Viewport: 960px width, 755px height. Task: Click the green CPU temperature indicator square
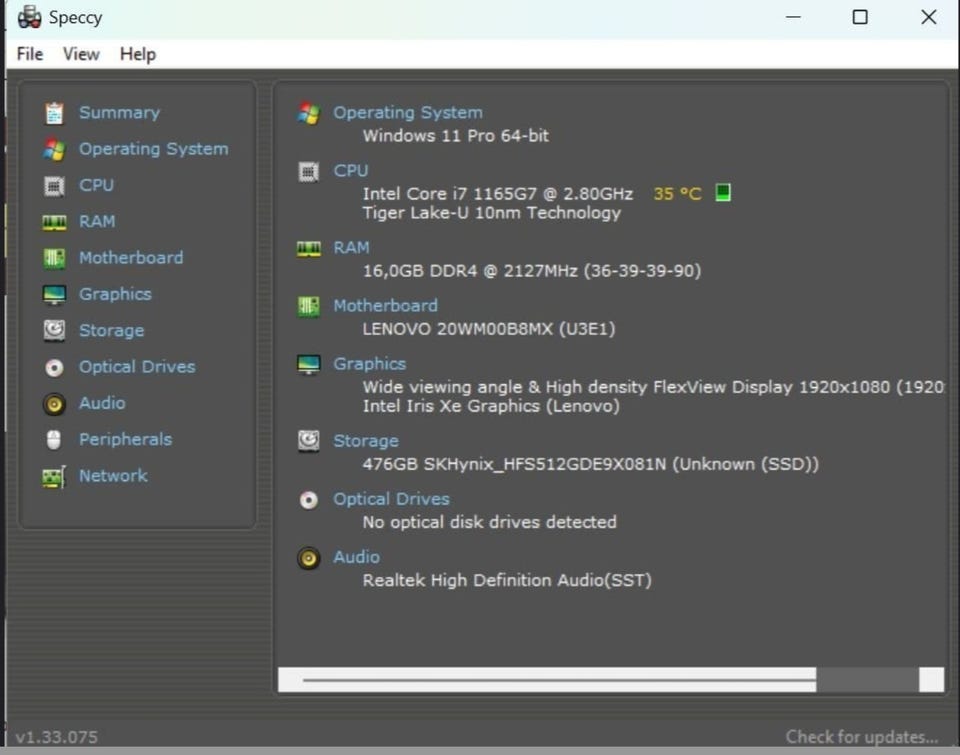coord(723,193)
